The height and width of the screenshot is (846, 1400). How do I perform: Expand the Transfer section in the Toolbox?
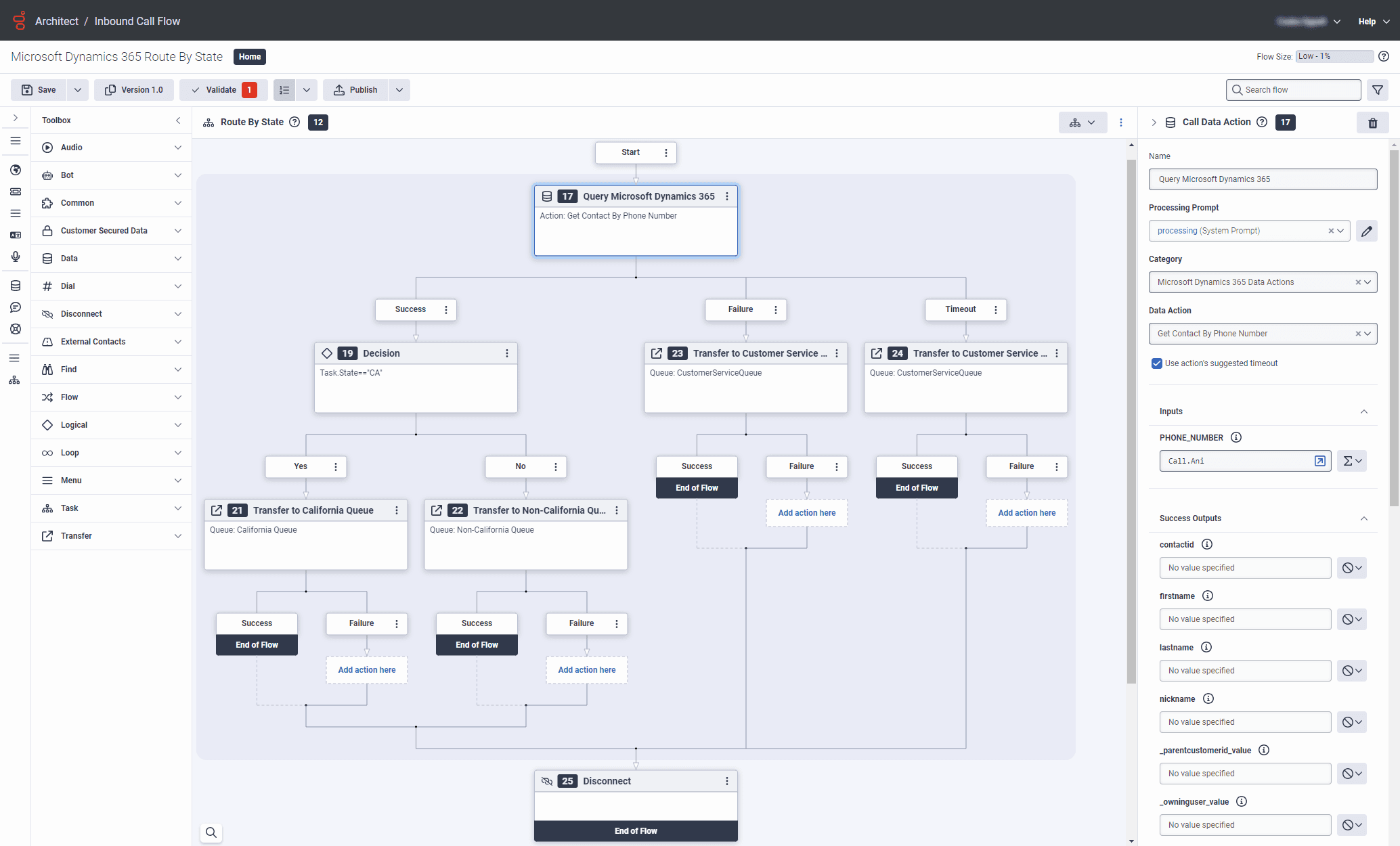[x=110, y=535]
